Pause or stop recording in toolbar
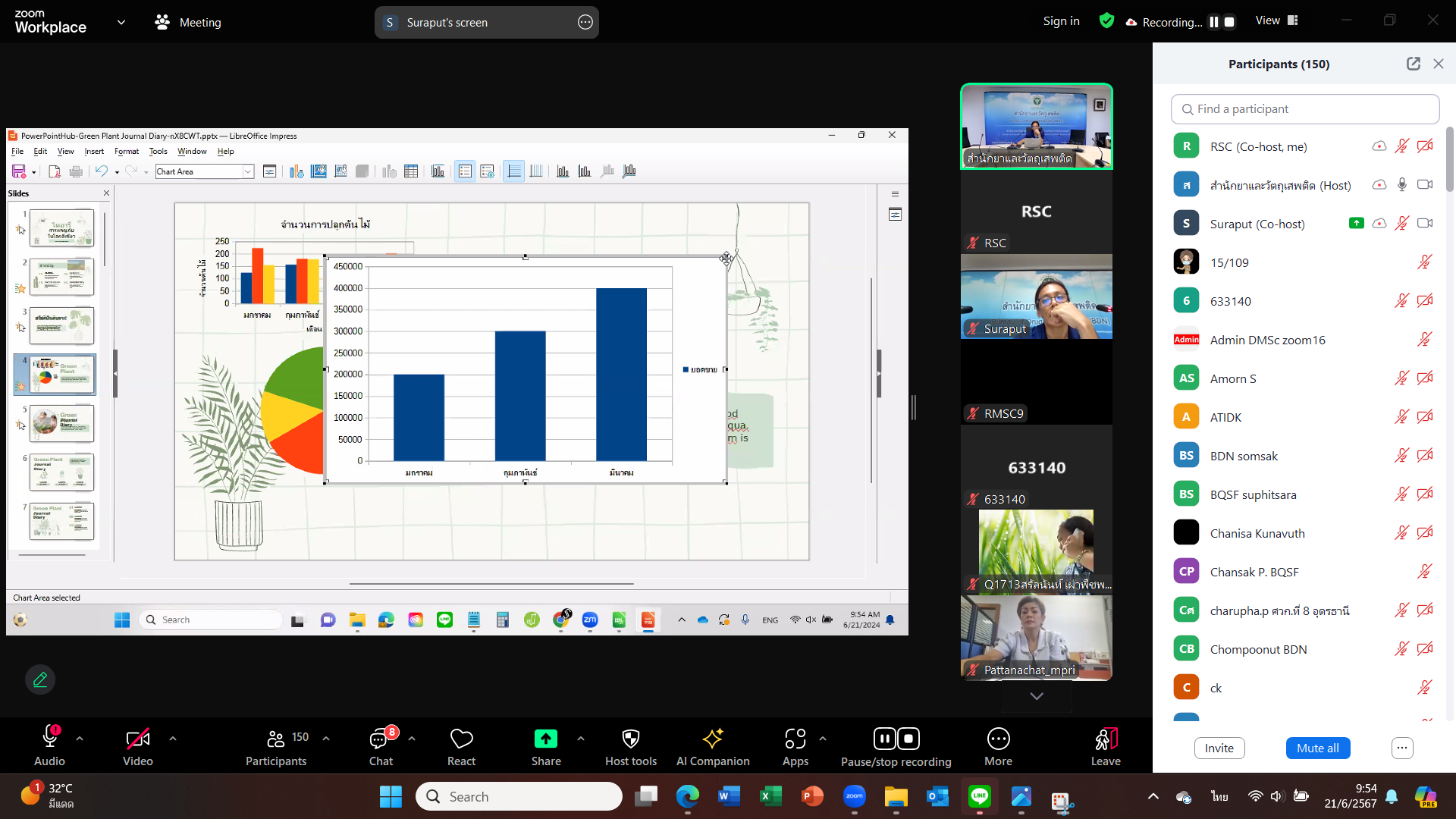Screen dimensions: 1456x819 (896, 746)
